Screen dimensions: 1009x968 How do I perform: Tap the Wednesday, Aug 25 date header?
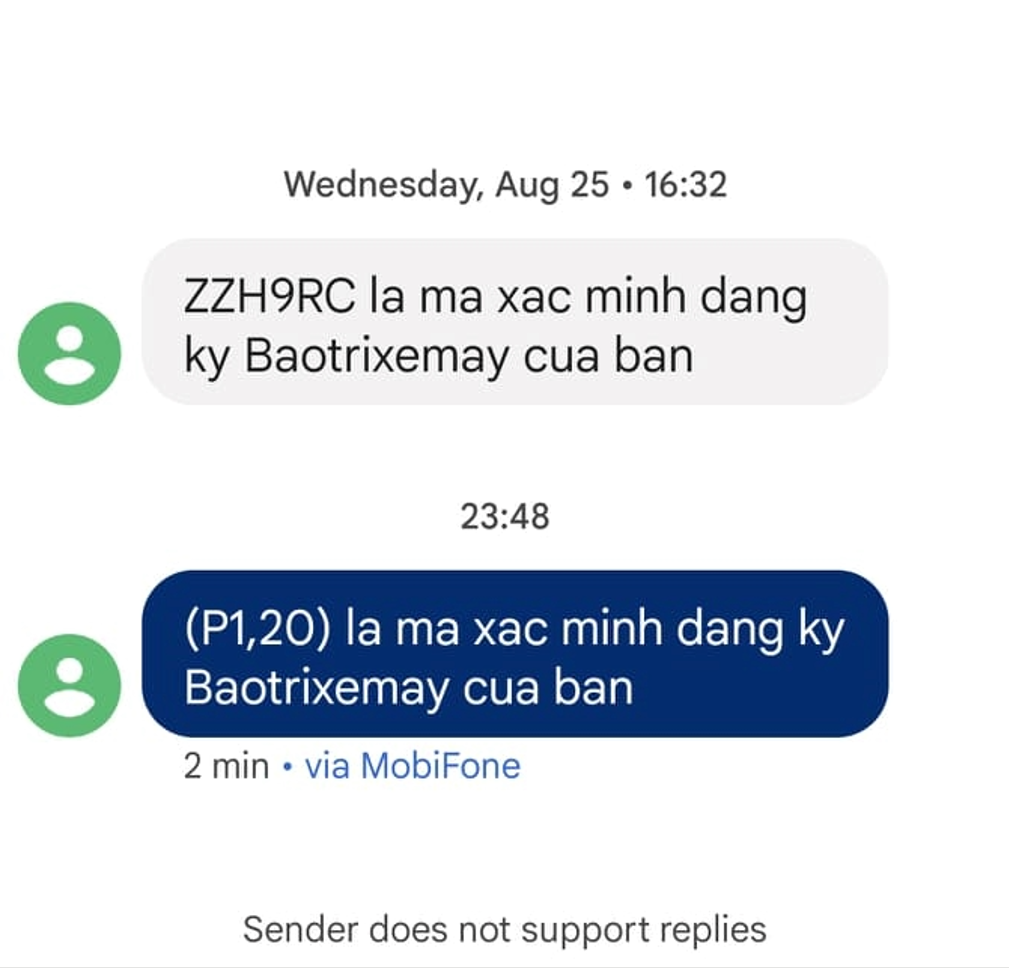447,185
